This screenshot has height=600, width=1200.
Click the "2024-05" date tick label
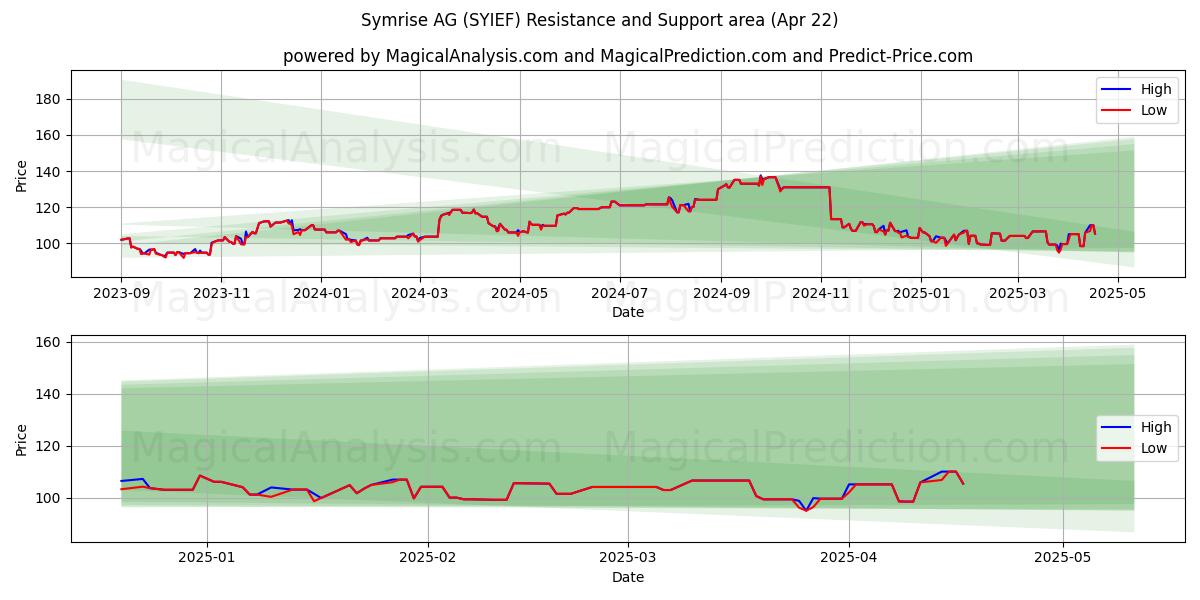[519, 293]
